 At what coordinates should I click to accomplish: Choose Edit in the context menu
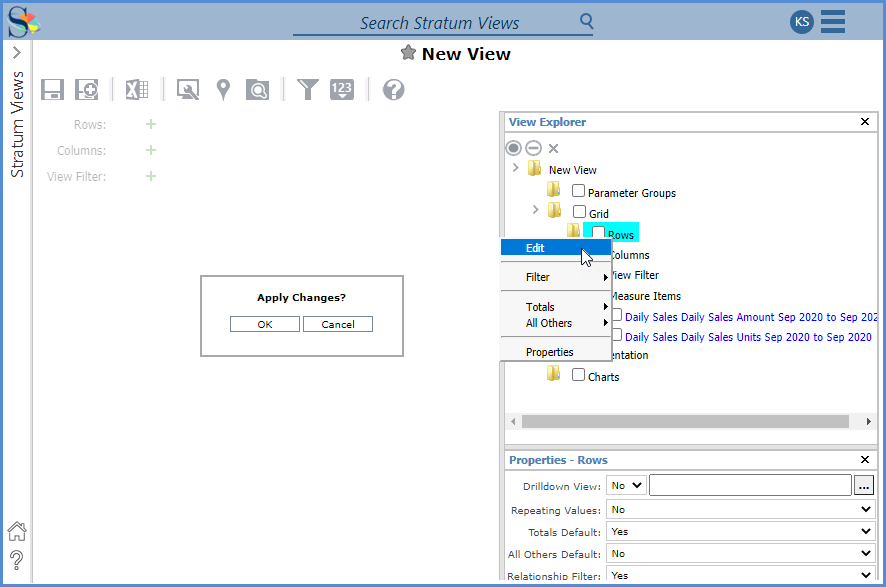point(555,247)
